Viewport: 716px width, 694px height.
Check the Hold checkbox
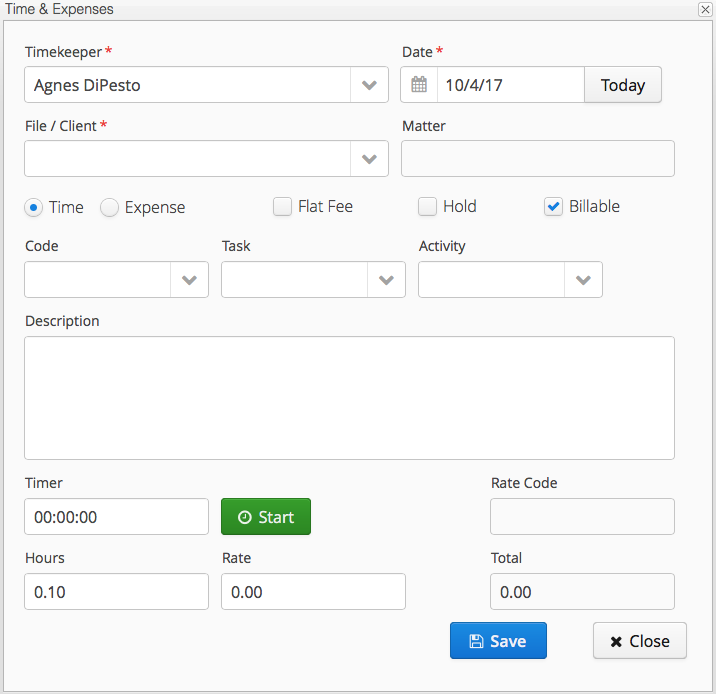click(428, 207)
